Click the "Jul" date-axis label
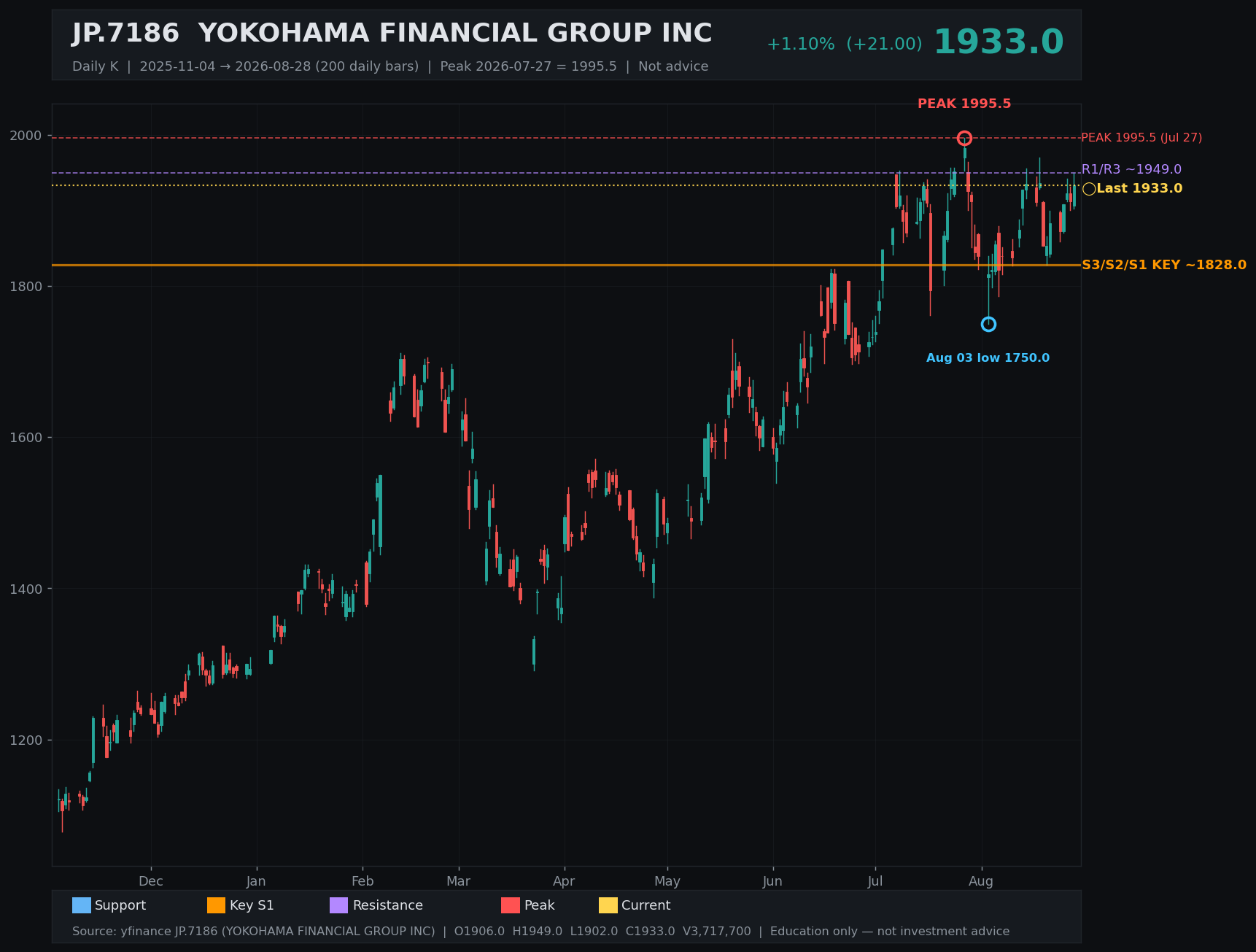The width and height of the screenshot is (1256, 952). click(875, 881)
